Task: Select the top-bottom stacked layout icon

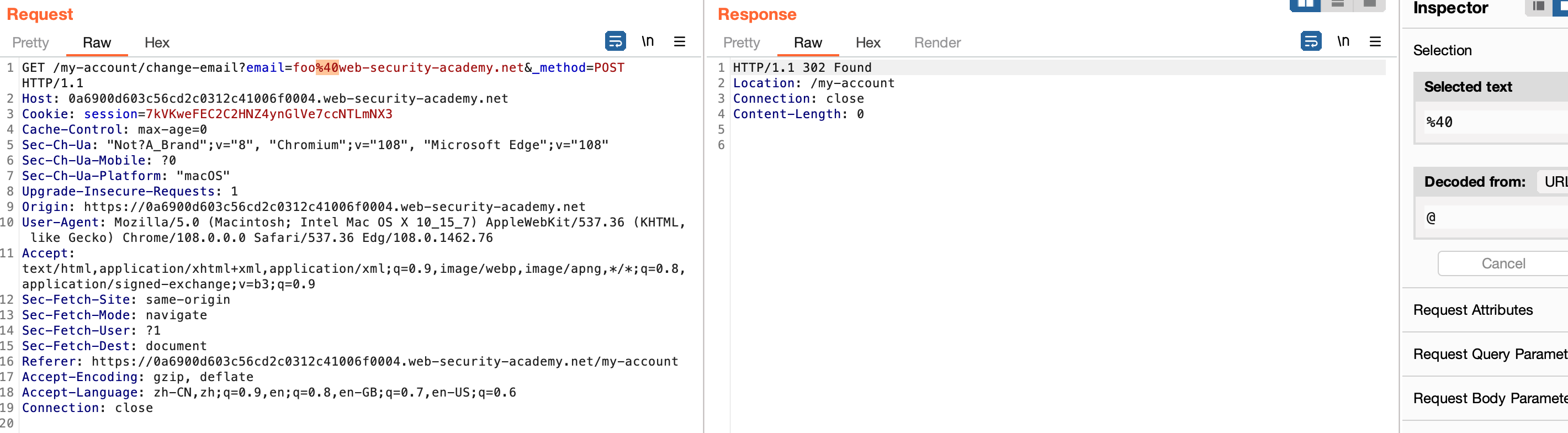Action: point(1337,5)
